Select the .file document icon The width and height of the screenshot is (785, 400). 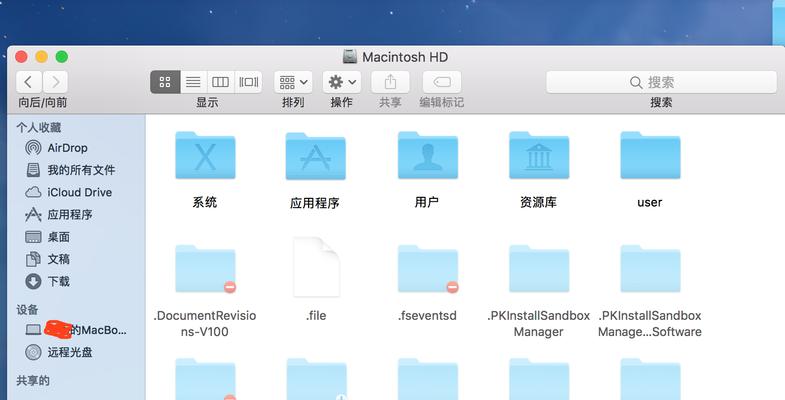tap(316, 267)
